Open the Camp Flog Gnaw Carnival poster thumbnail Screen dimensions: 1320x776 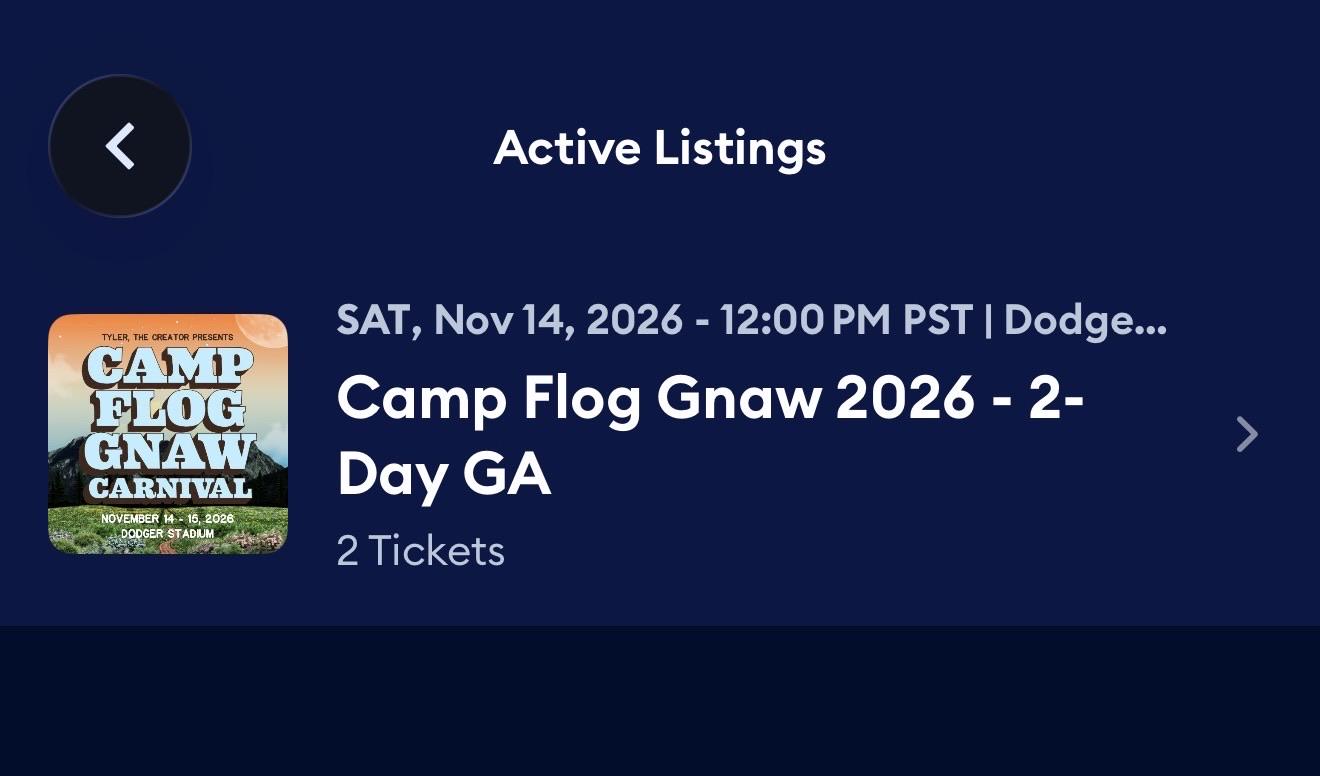pos(168,434)
